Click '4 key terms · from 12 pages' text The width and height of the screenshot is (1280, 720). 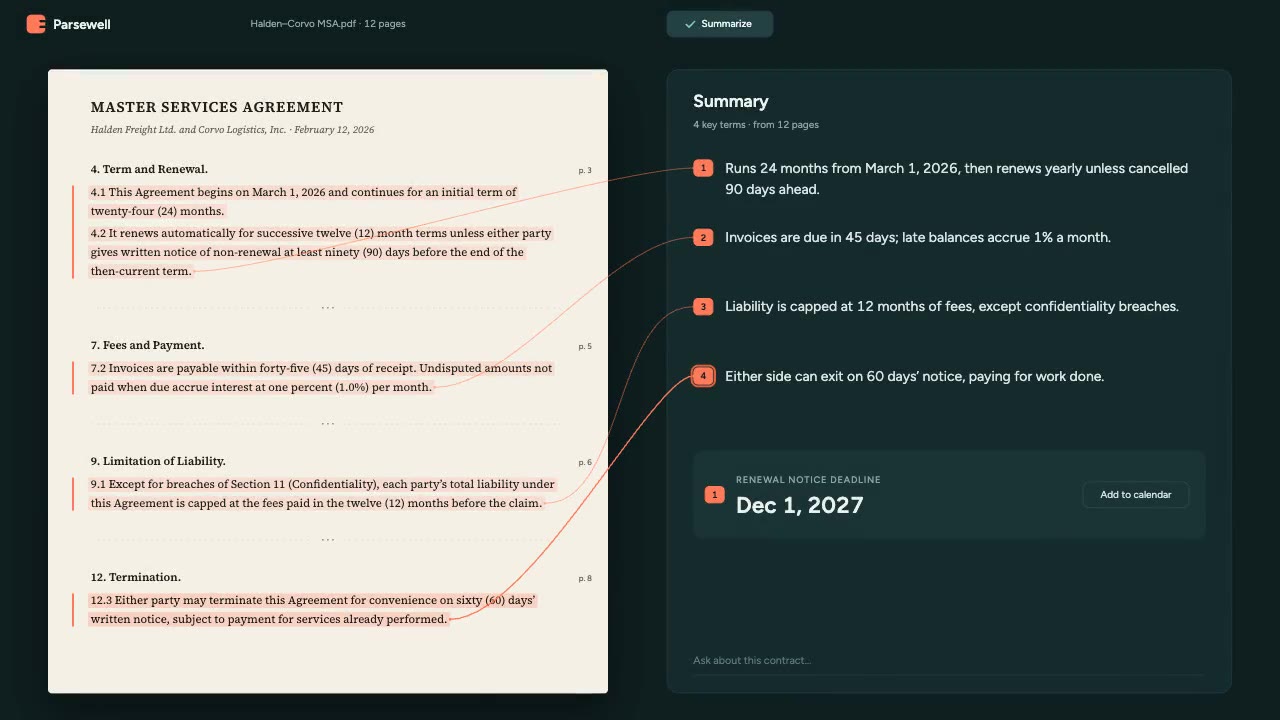click(756, 125)
